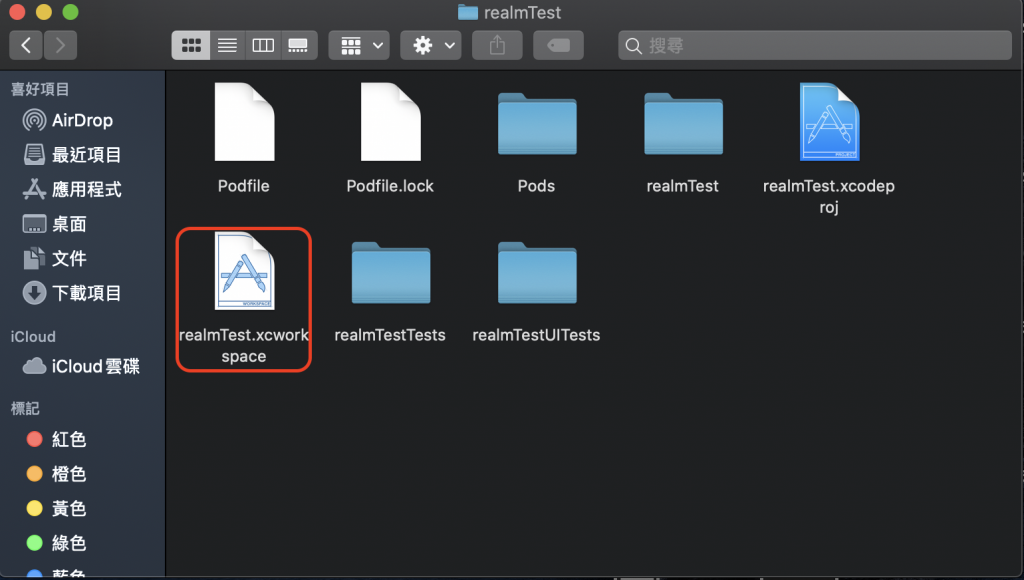Select the realmTest.xcworkspace file icon

click(x=244, y=270)
